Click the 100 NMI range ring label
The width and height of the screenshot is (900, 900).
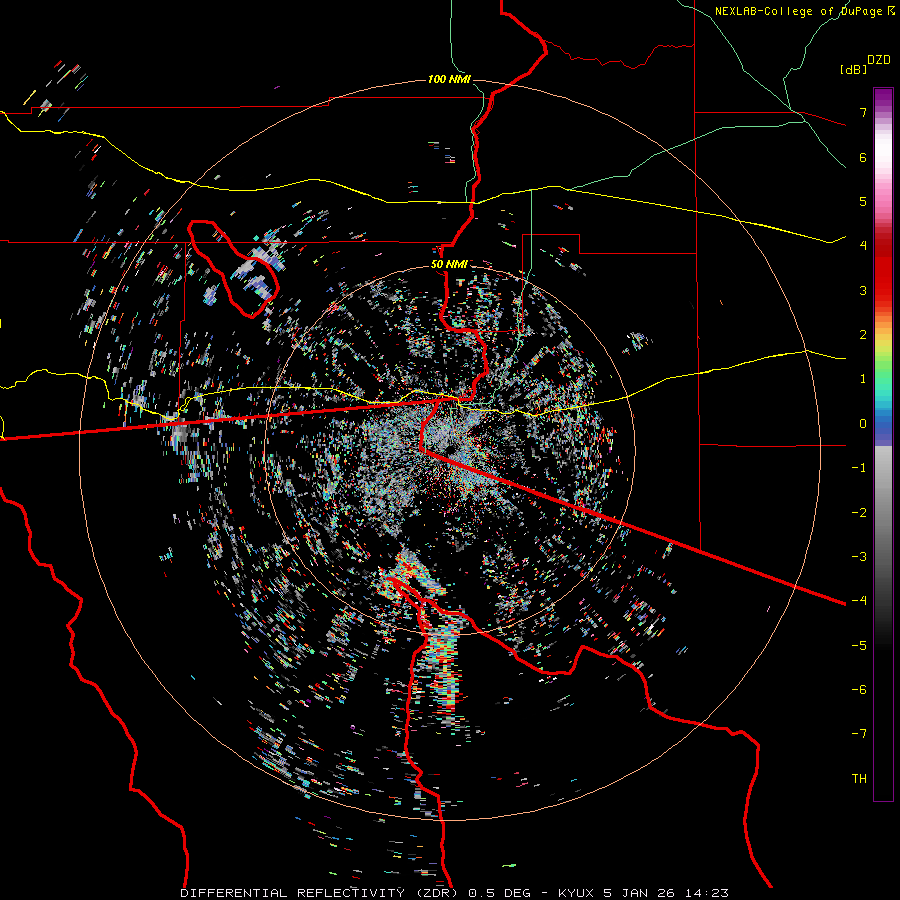tap(449, 79)
